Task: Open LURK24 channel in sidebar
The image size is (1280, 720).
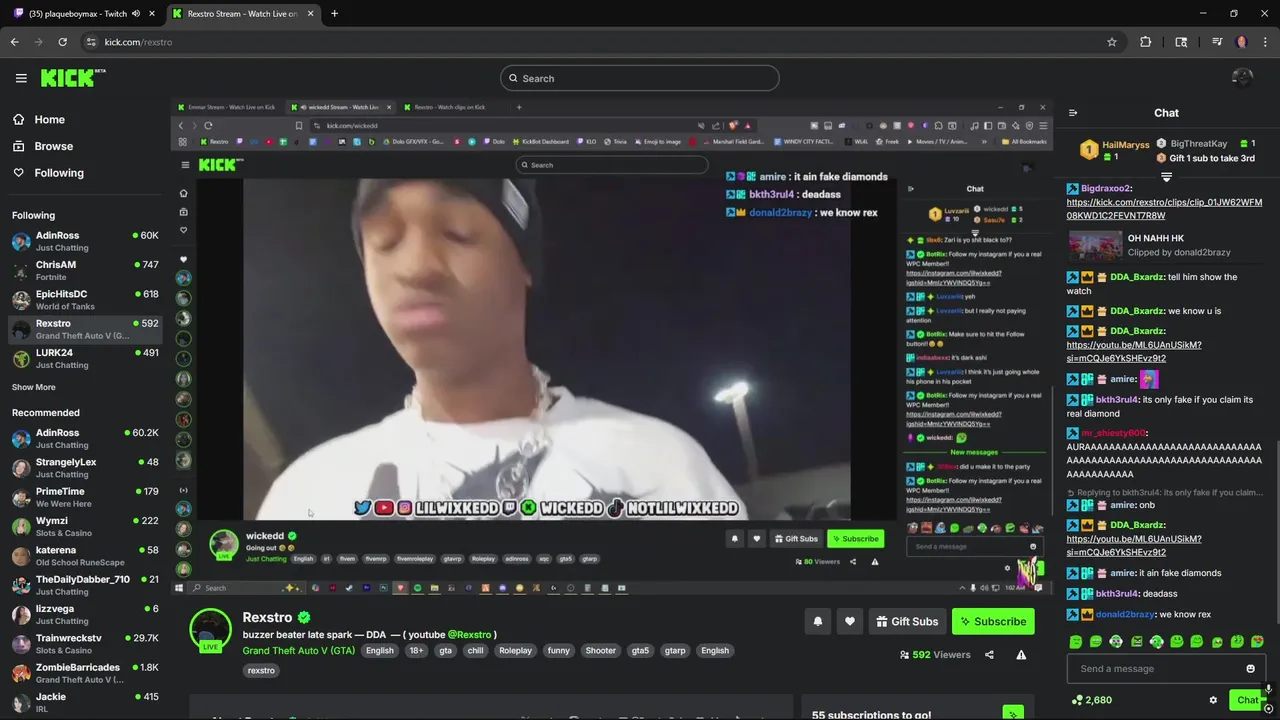Action: click(x=85, y=358)
